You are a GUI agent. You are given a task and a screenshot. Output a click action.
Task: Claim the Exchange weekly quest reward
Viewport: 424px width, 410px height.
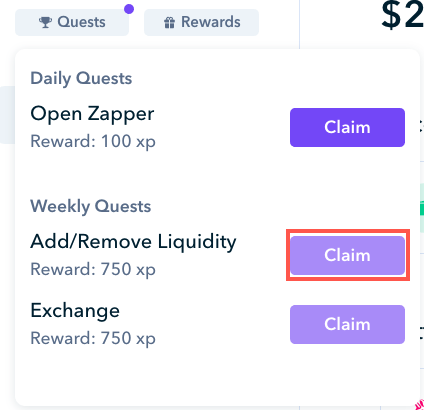pyautogui.click(x=347, y=324)
